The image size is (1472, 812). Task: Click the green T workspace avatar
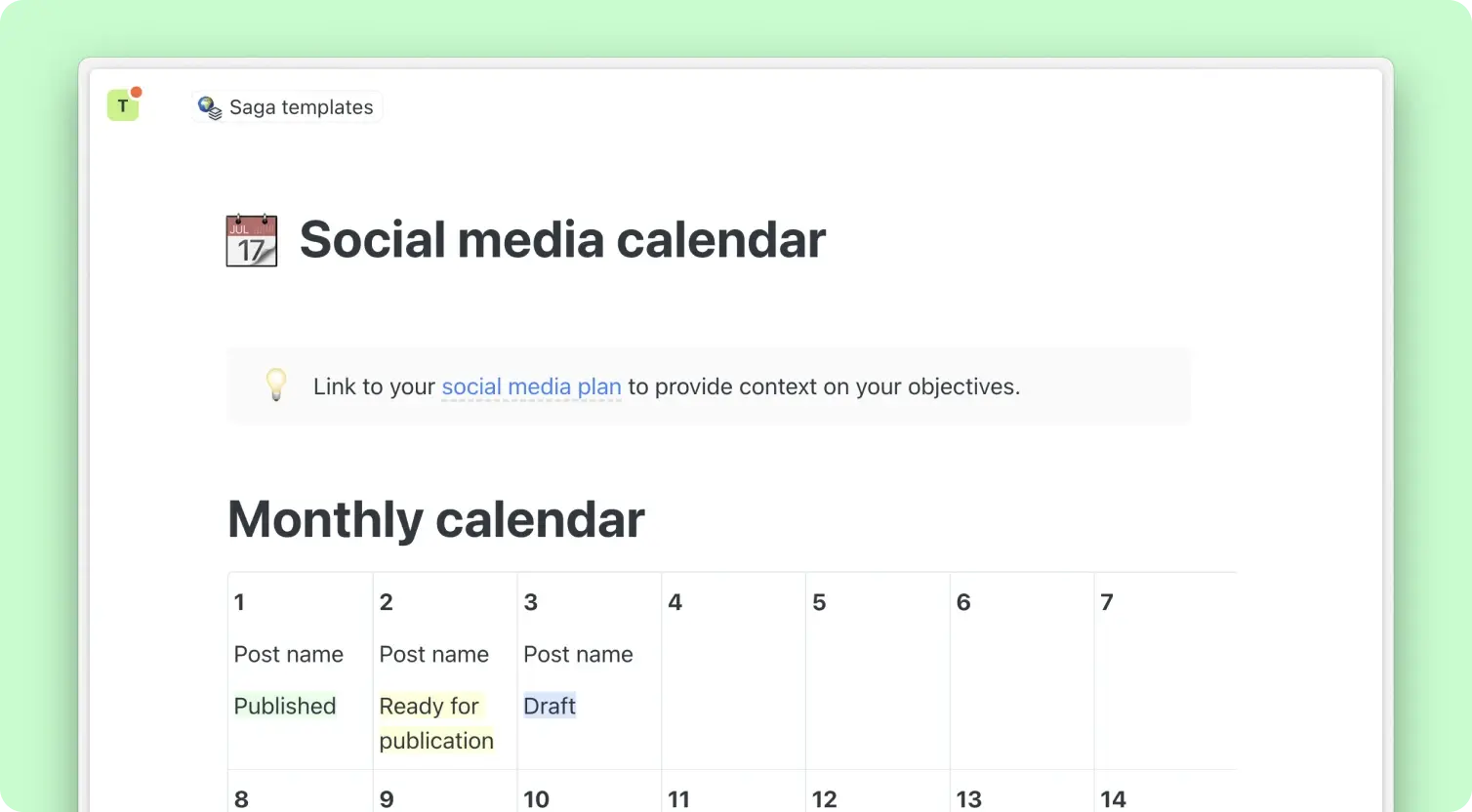(x=123, y=105)
